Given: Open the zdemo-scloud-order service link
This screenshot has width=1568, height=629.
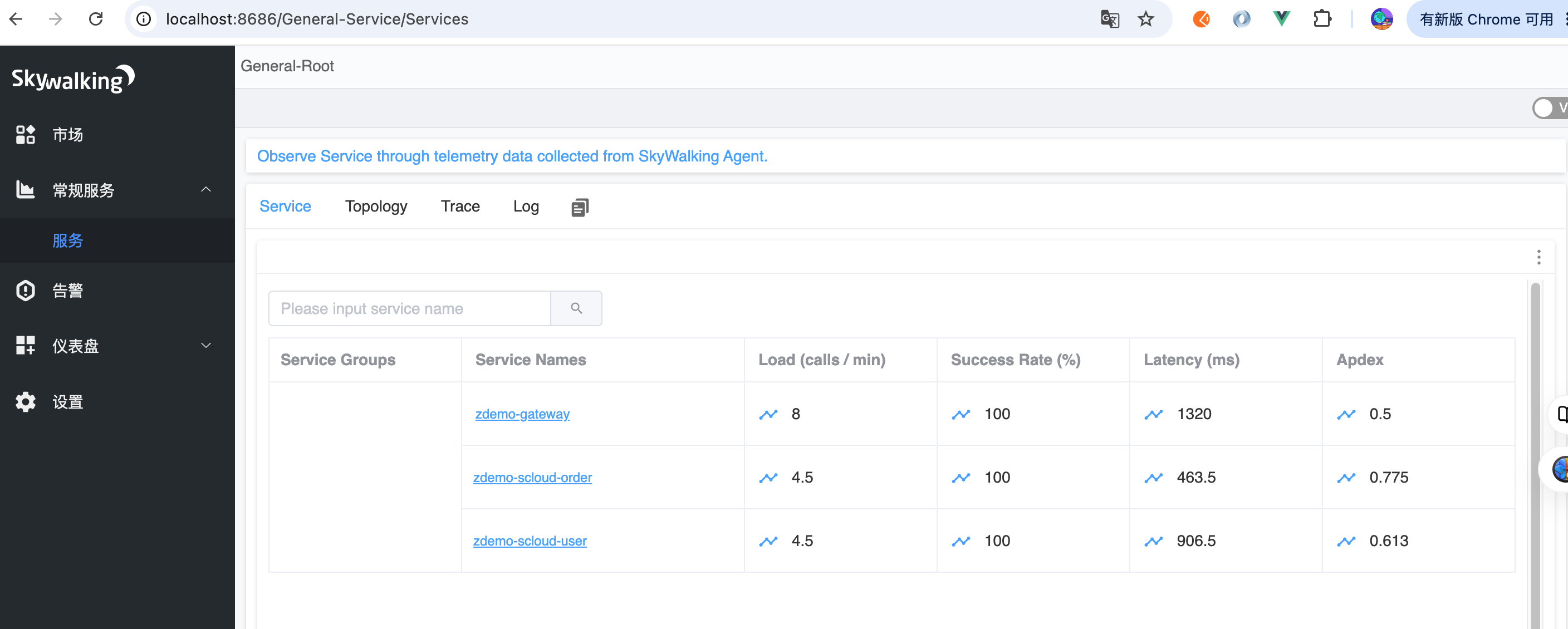Looking at the screenshot, I should coord(532,478).
